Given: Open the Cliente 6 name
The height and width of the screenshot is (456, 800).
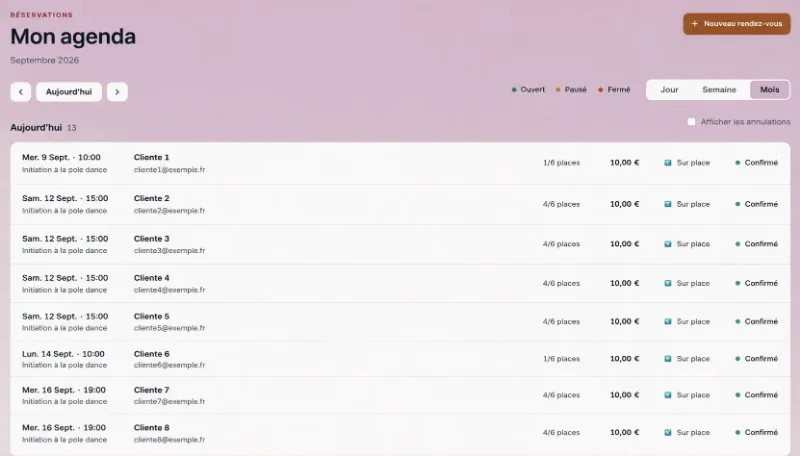Looking at the screenshot, I should click(x=152, y=354).
